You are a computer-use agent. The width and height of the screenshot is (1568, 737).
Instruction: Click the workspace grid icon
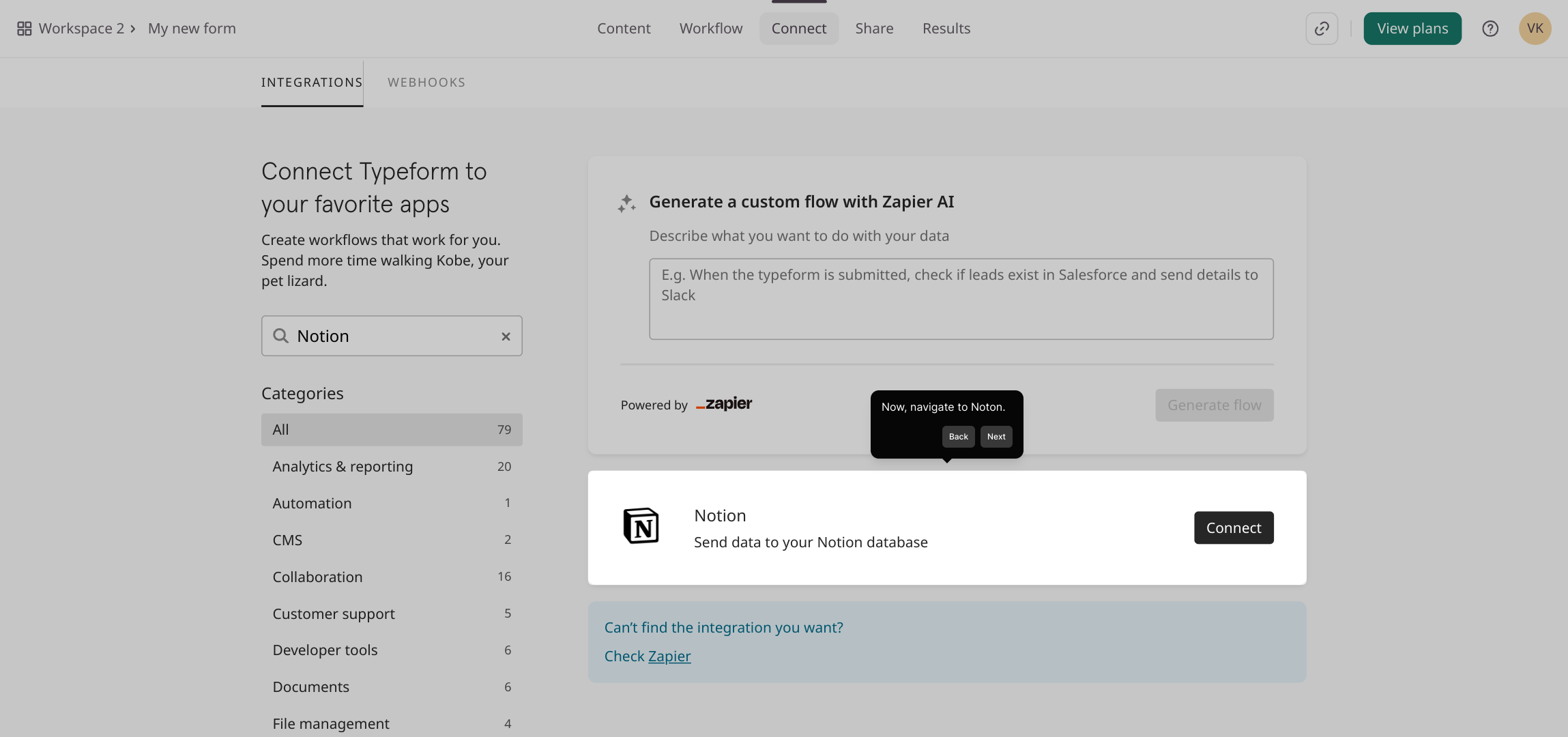tap(25, 29)
